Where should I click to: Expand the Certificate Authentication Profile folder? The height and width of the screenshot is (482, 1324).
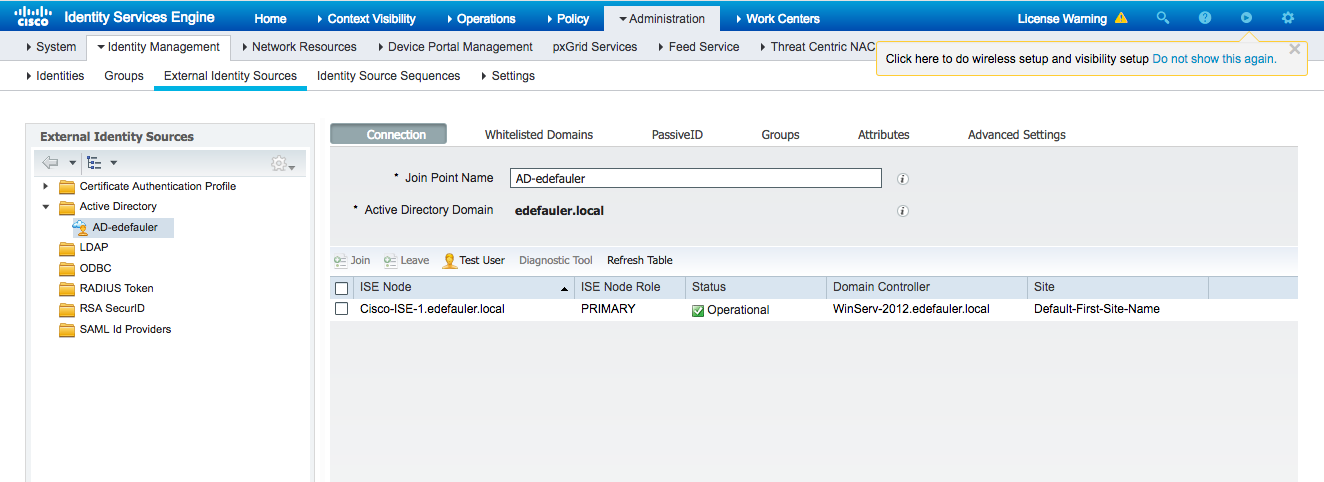click(45, 186)
